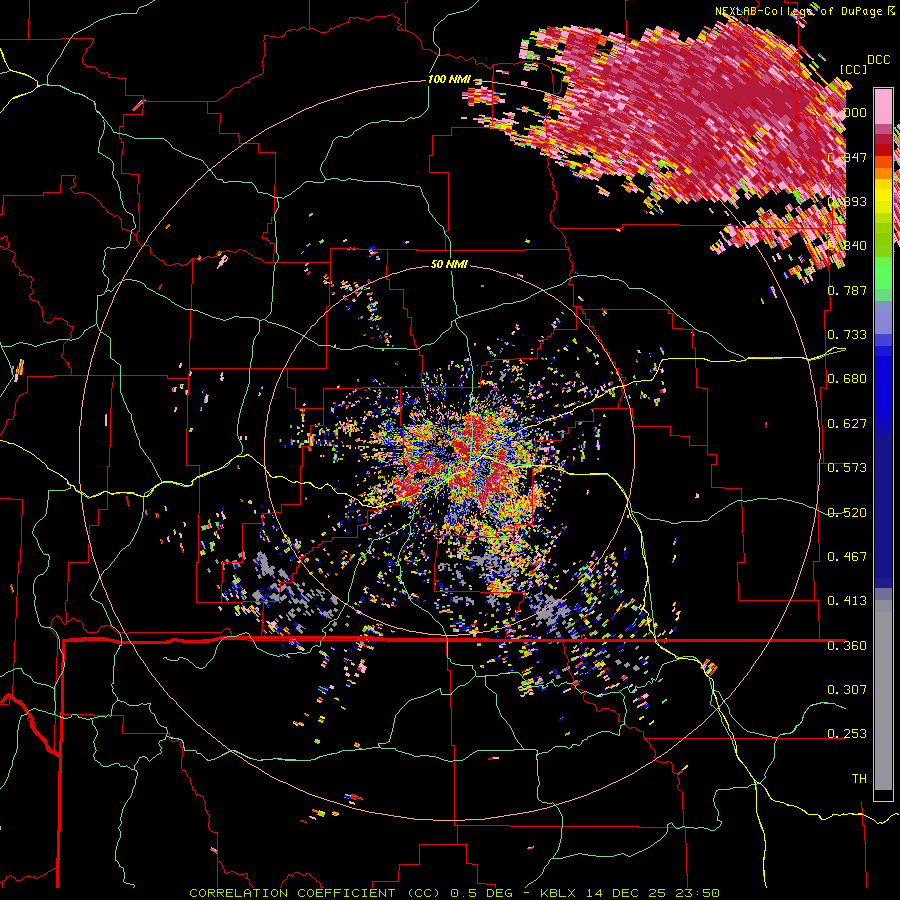Viewport: 900px width, 900px height.
Task: Click the KBLX radar site center point
Action: coord(451,449)
